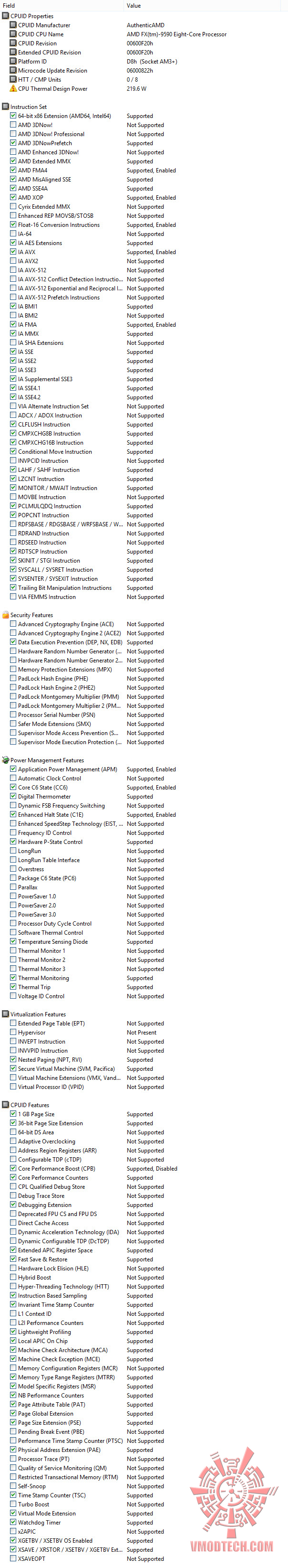Select the 06000822h microcode value

tap(140, 71)
